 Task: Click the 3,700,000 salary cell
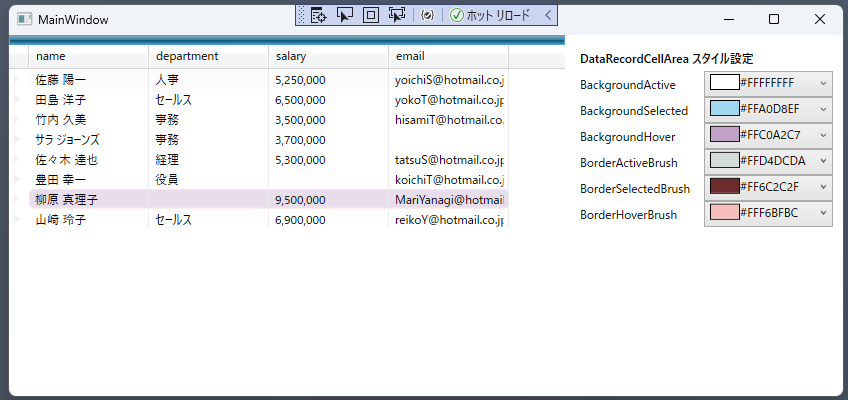coord(329,140)
